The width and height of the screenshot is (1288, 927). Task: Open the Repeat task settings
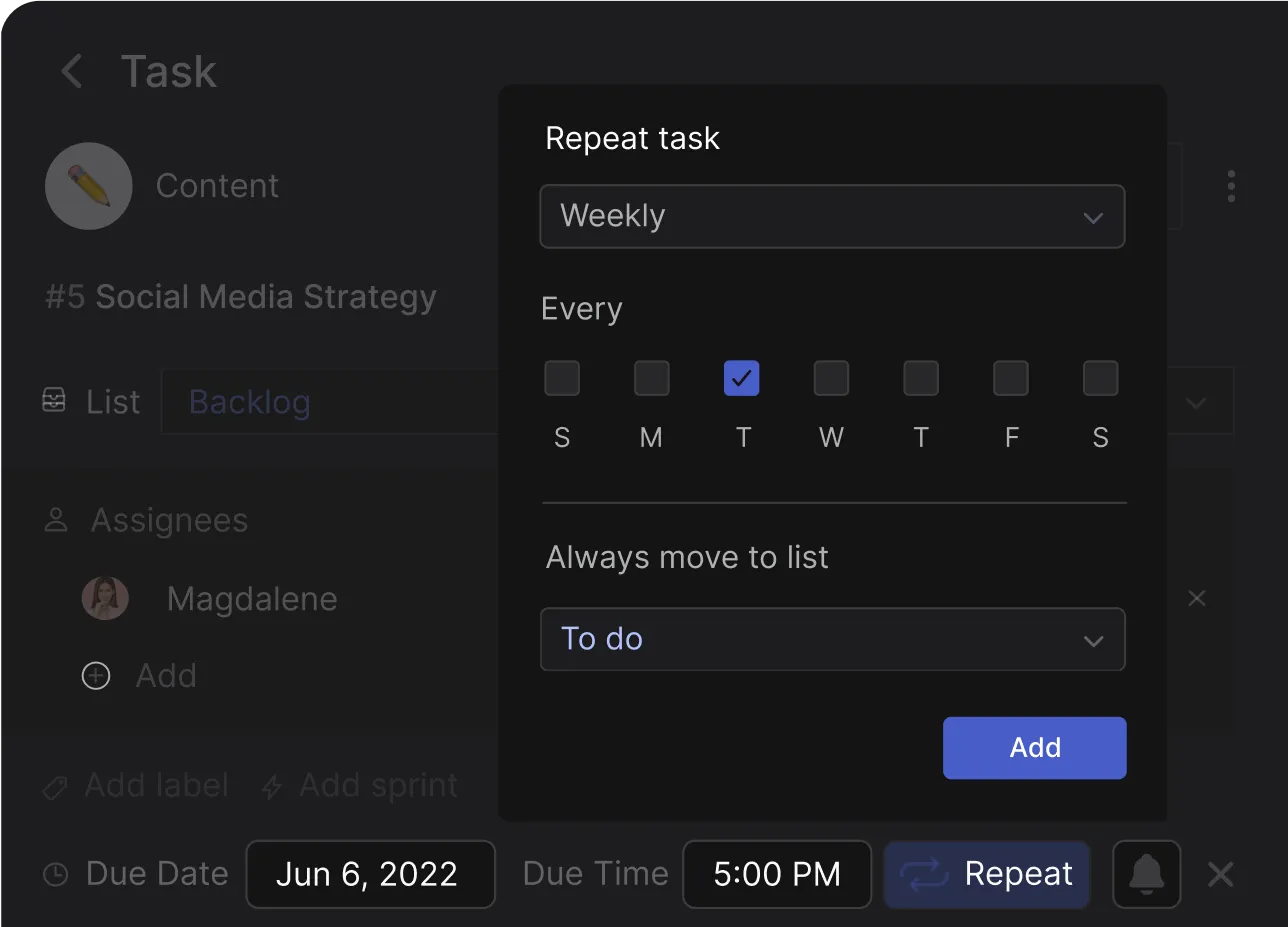(986, 874)
